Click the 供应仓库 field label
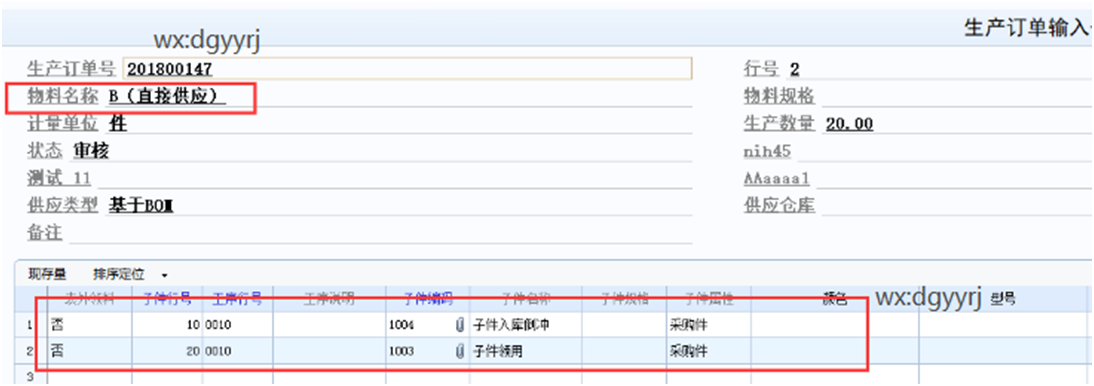This screenshot has width=1094, height=386. [x=779, y=205]
